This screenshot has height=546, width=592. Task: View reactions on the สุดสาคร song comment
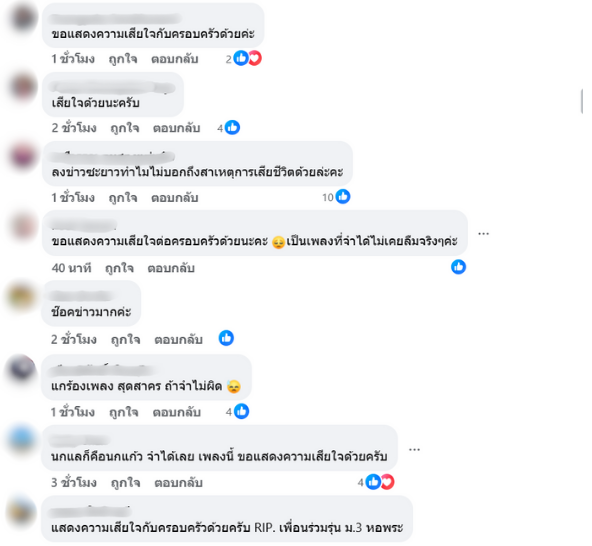237,412
